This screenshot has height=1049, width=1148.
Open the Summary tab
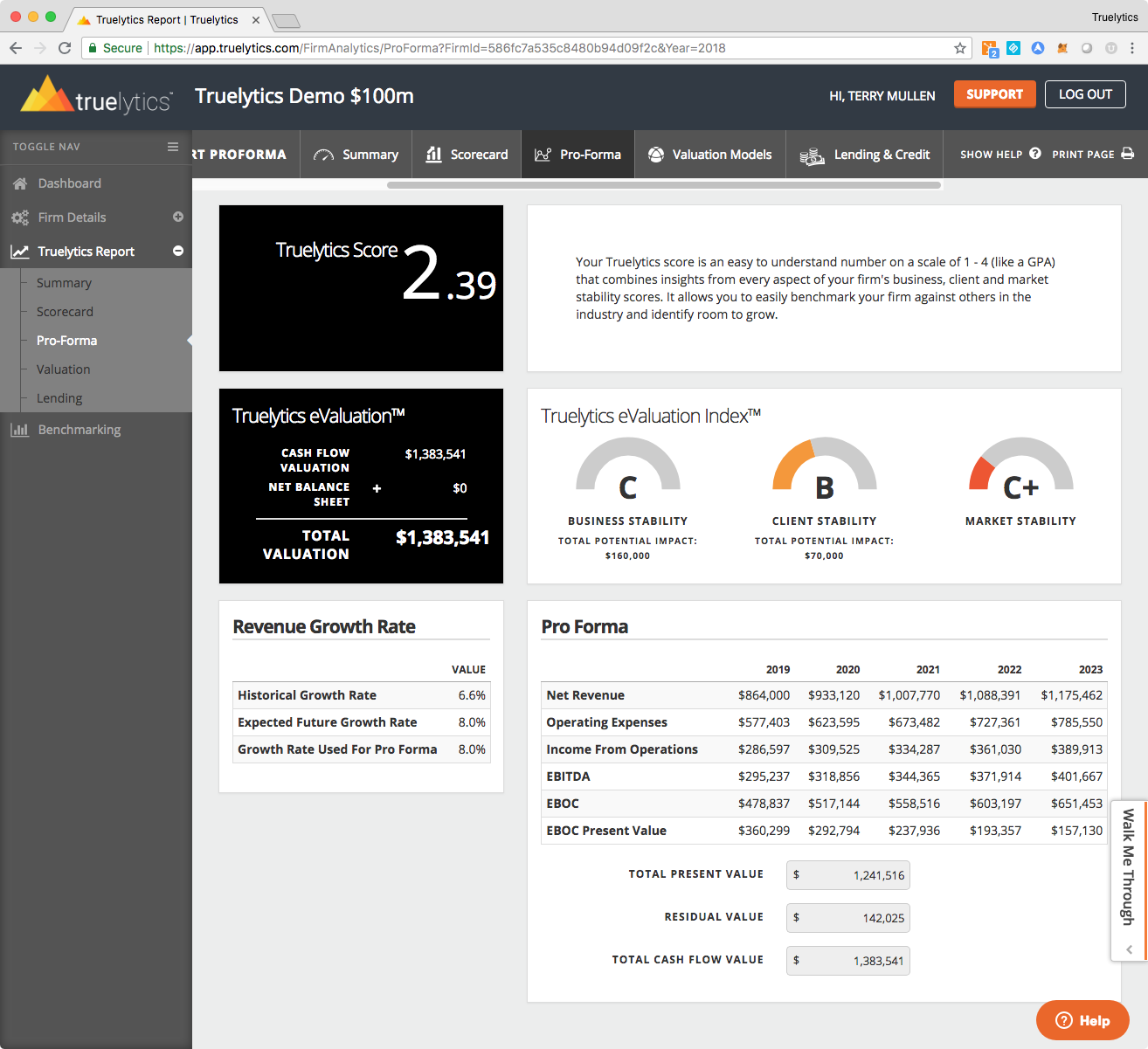[356, 155]
